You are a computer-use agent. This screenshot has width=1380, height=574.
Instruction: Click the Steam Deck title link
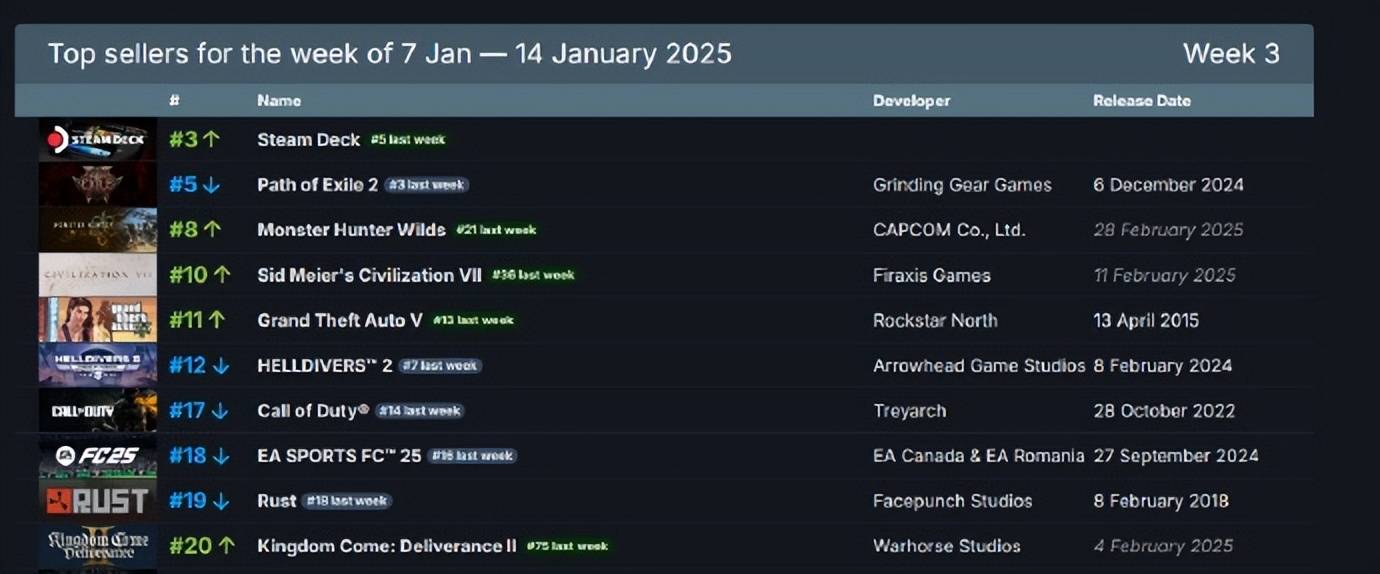[308, 140]
